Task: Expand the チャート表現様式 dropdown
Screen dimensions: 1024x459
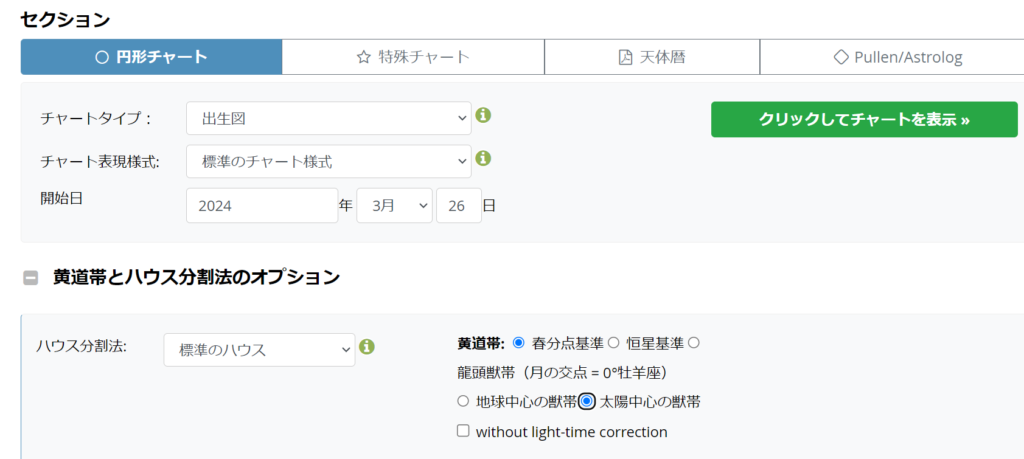Action: [x=328, y=161]
